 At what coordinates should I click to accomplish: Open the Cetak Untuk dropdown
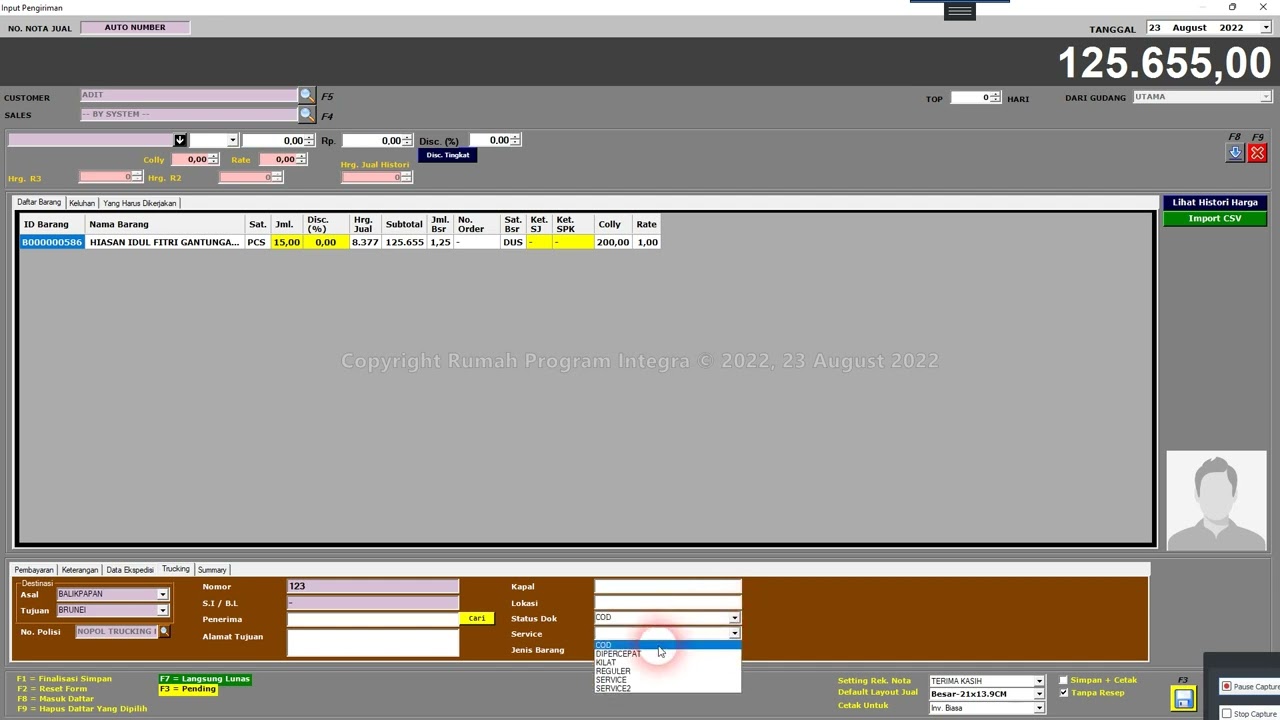[1039, 708]
